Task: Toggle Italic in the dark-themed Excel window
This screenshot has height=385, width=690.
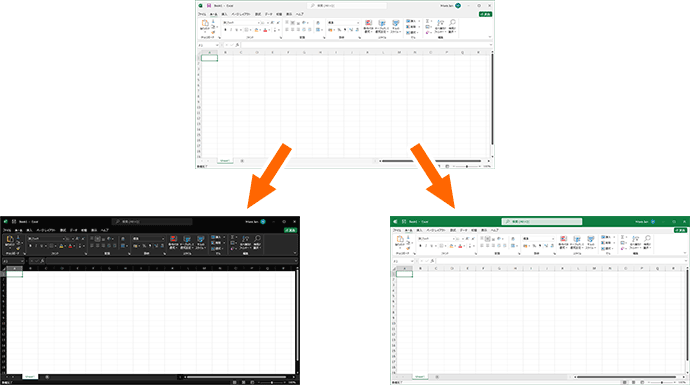Action: pos(36,246)
